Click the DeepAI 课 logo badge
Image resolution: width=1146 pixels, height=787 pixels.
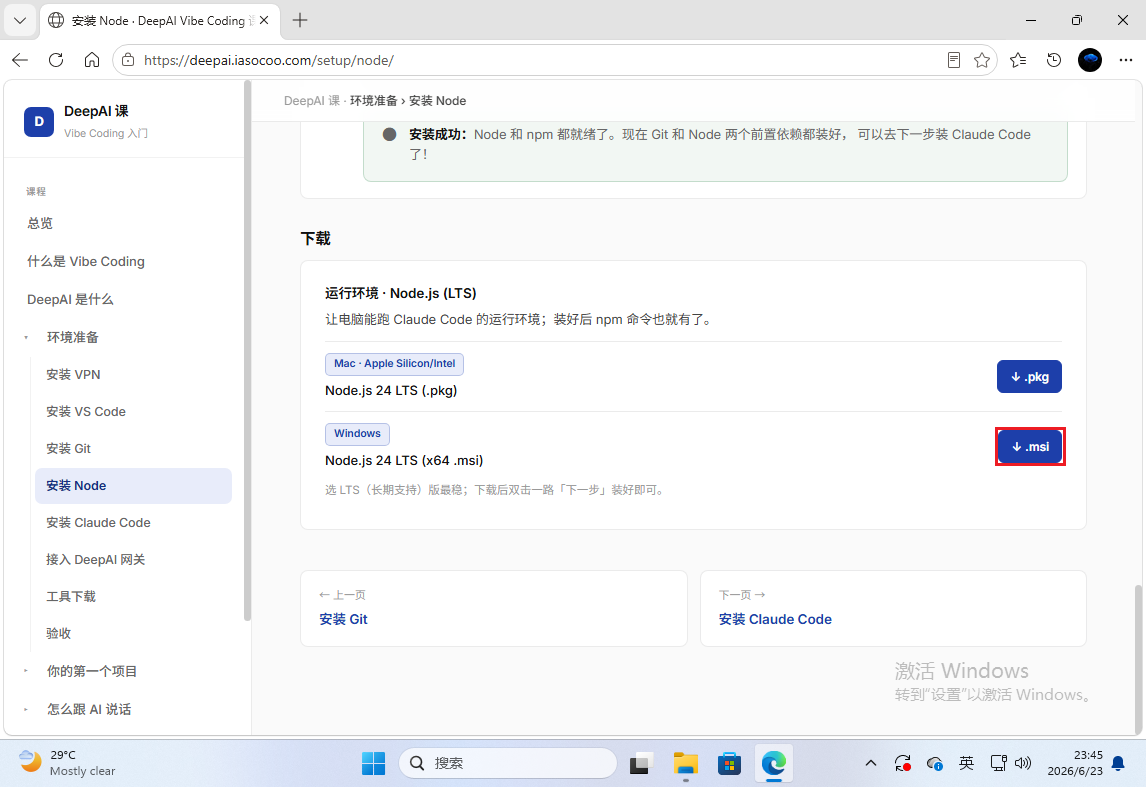click(39, 121)
